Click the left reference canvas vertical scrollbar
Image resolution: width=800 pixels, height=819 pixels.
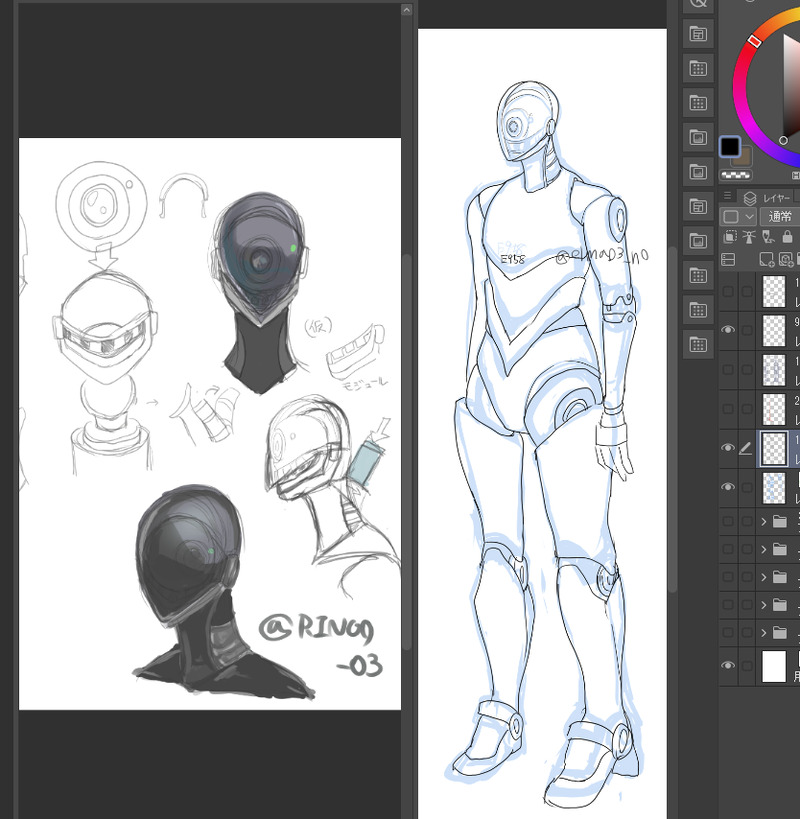click(407, 452)
